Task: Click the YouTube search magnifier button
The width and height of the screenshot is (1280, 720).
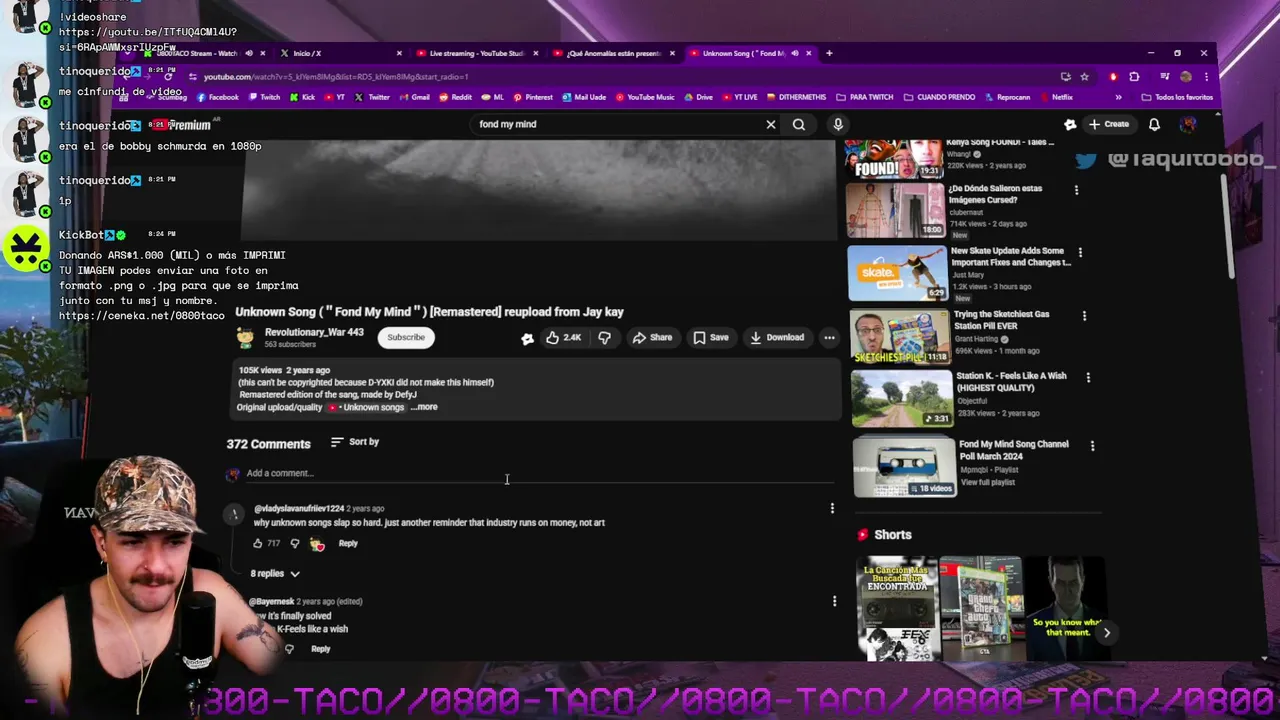Action: click(799, 124)
